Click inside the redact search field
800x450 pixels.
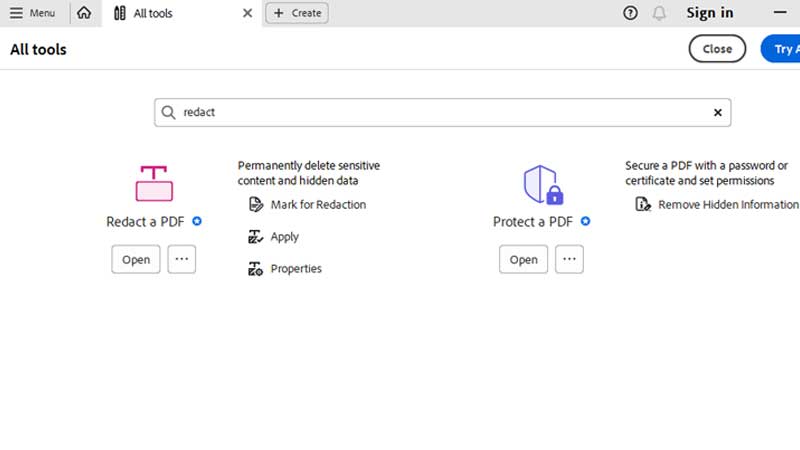click(x=440, y=113)
